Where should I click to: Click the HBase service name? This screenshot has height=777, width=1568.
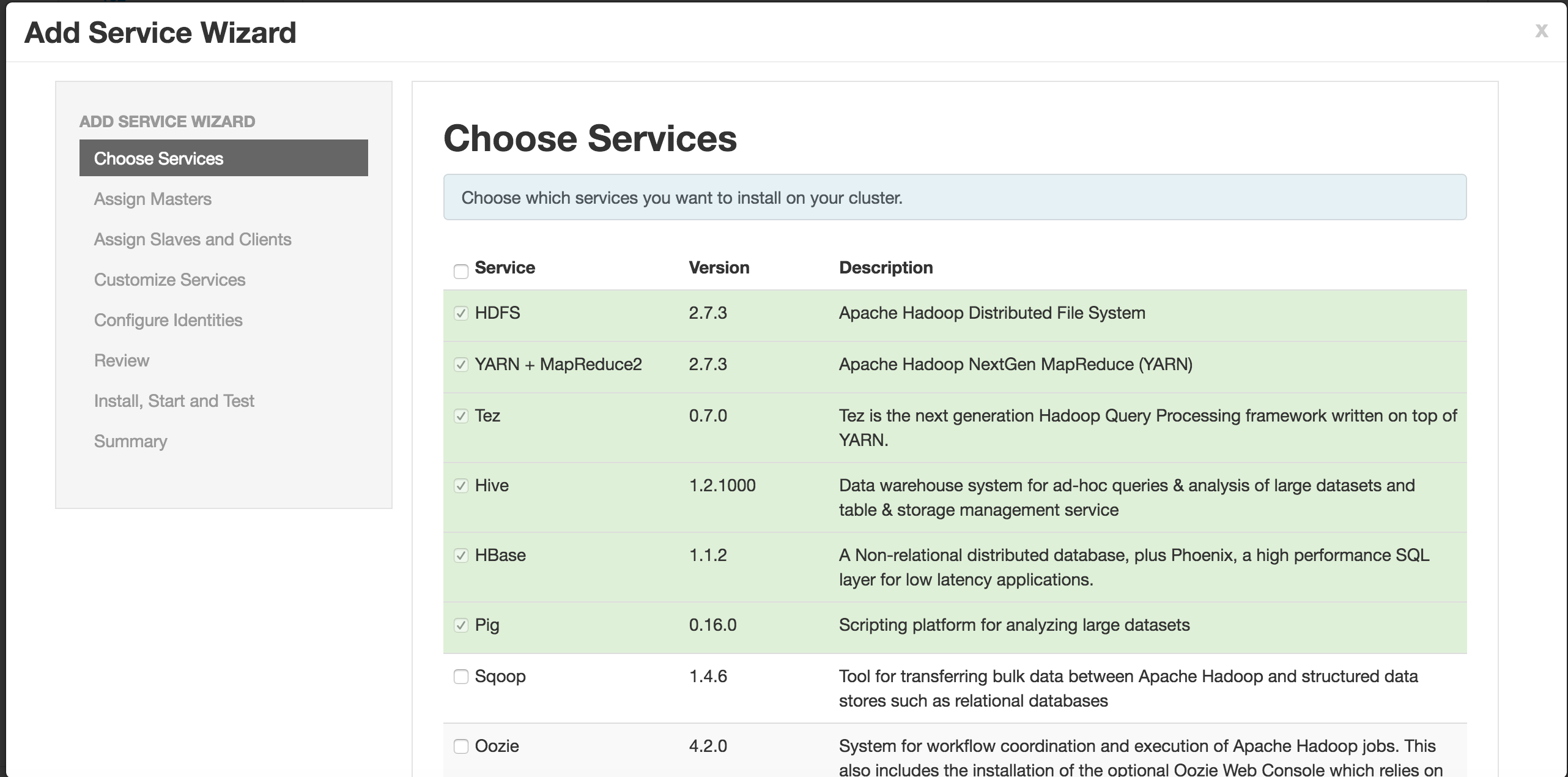[x=500, y=555]
